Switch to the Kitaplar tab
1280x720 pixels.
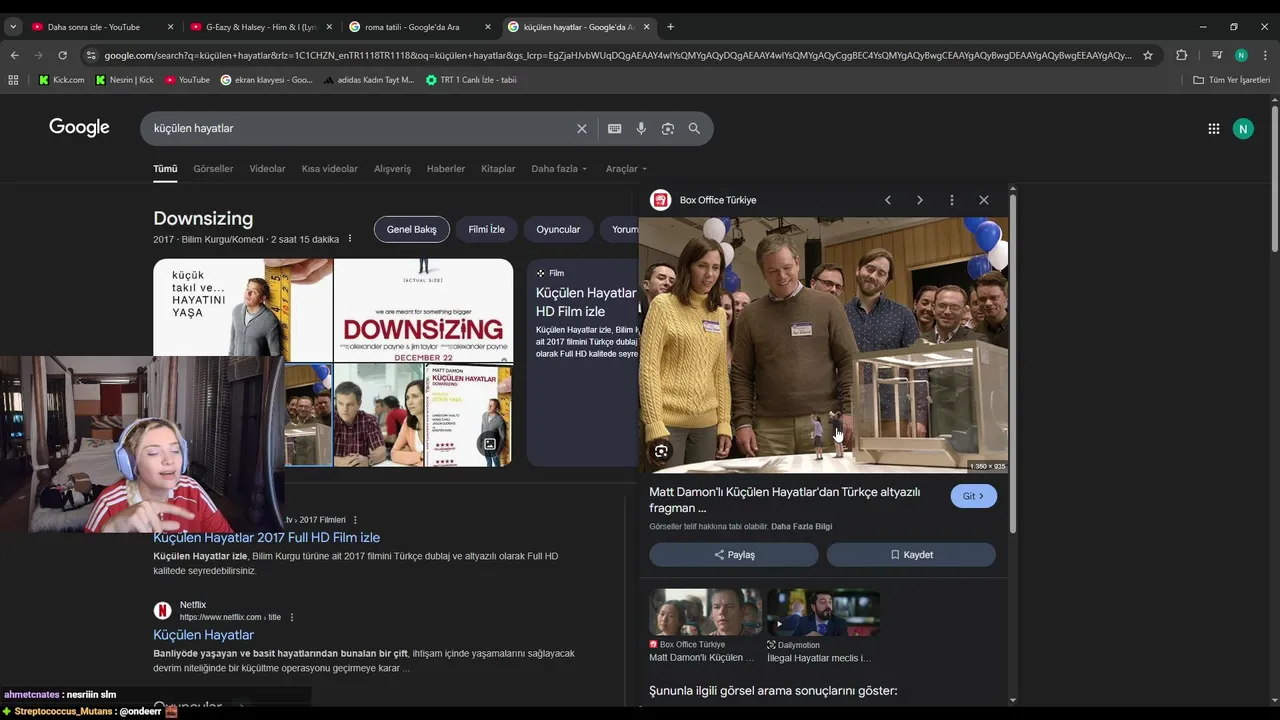click(498, 169)
